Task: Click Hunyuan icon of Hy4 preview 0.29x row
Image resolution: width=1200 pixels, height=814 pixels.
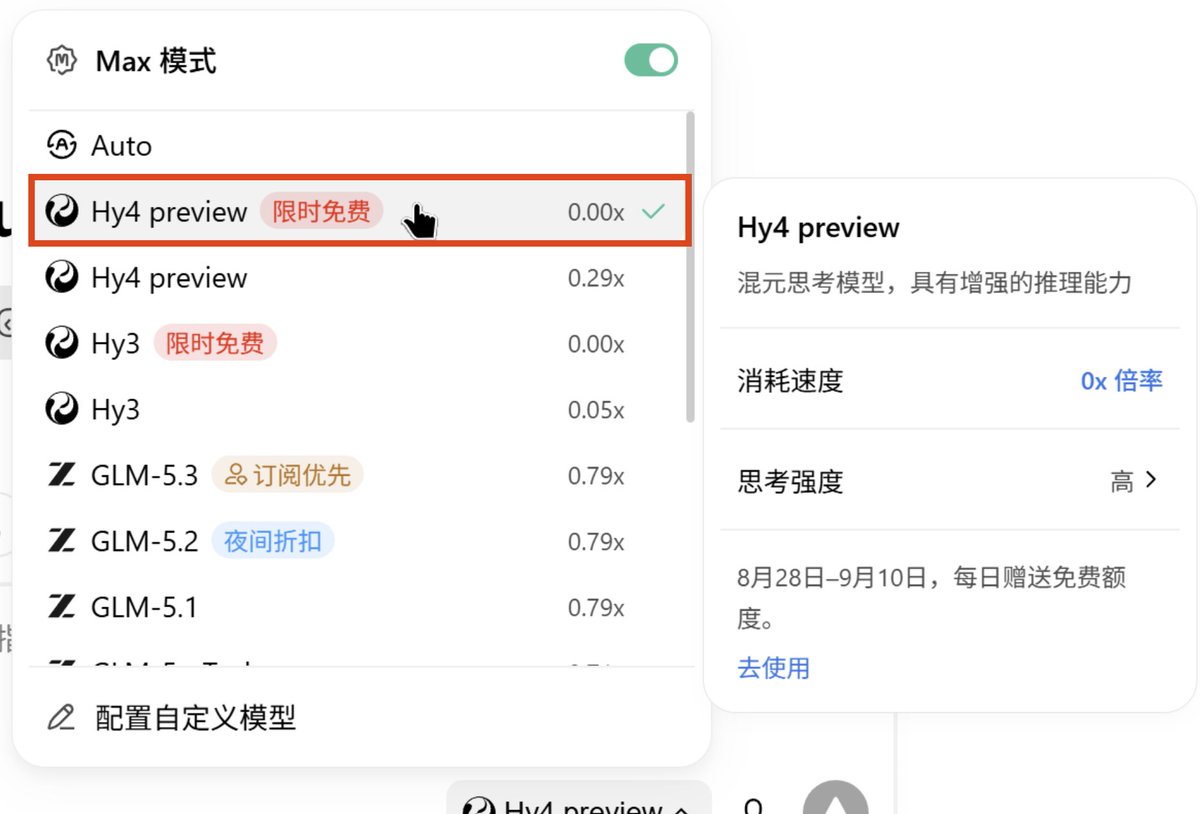Action: [62, 278]
